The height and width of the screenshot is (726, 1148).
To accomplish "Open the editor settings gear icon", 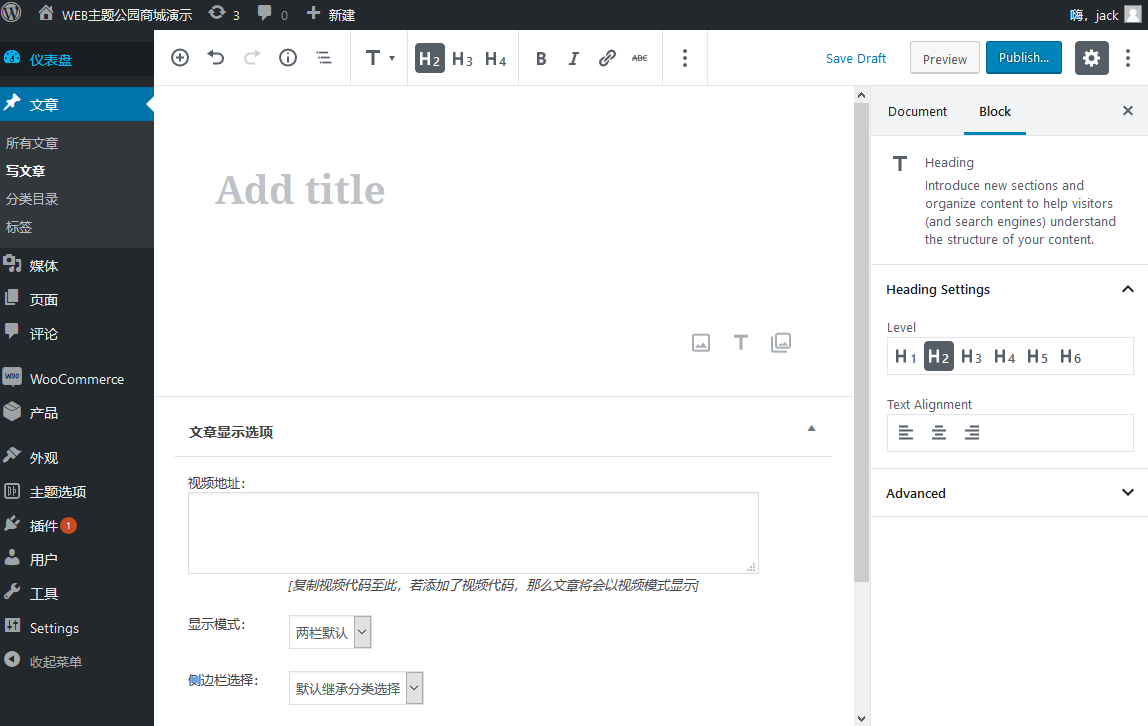I will (1091, 57).
